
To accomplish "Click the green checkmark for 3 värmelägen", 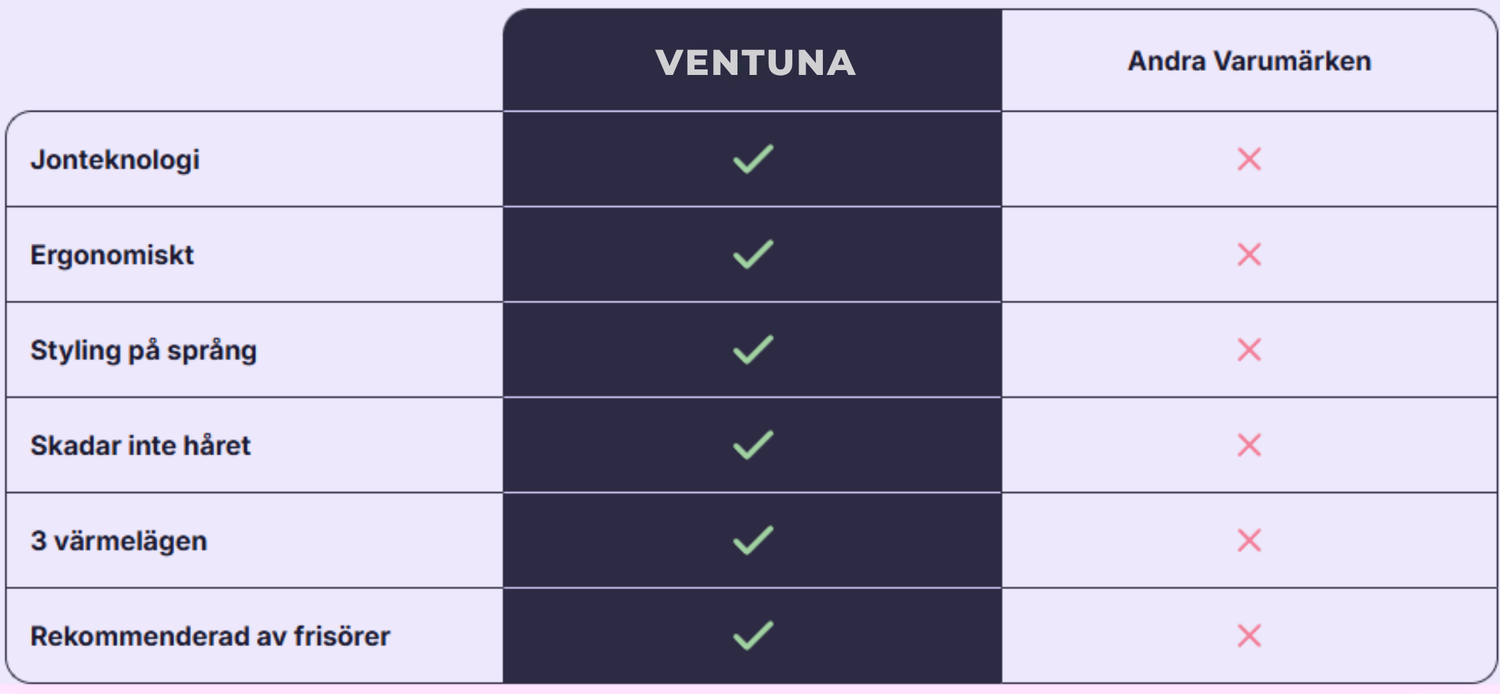I will point(753,540).
